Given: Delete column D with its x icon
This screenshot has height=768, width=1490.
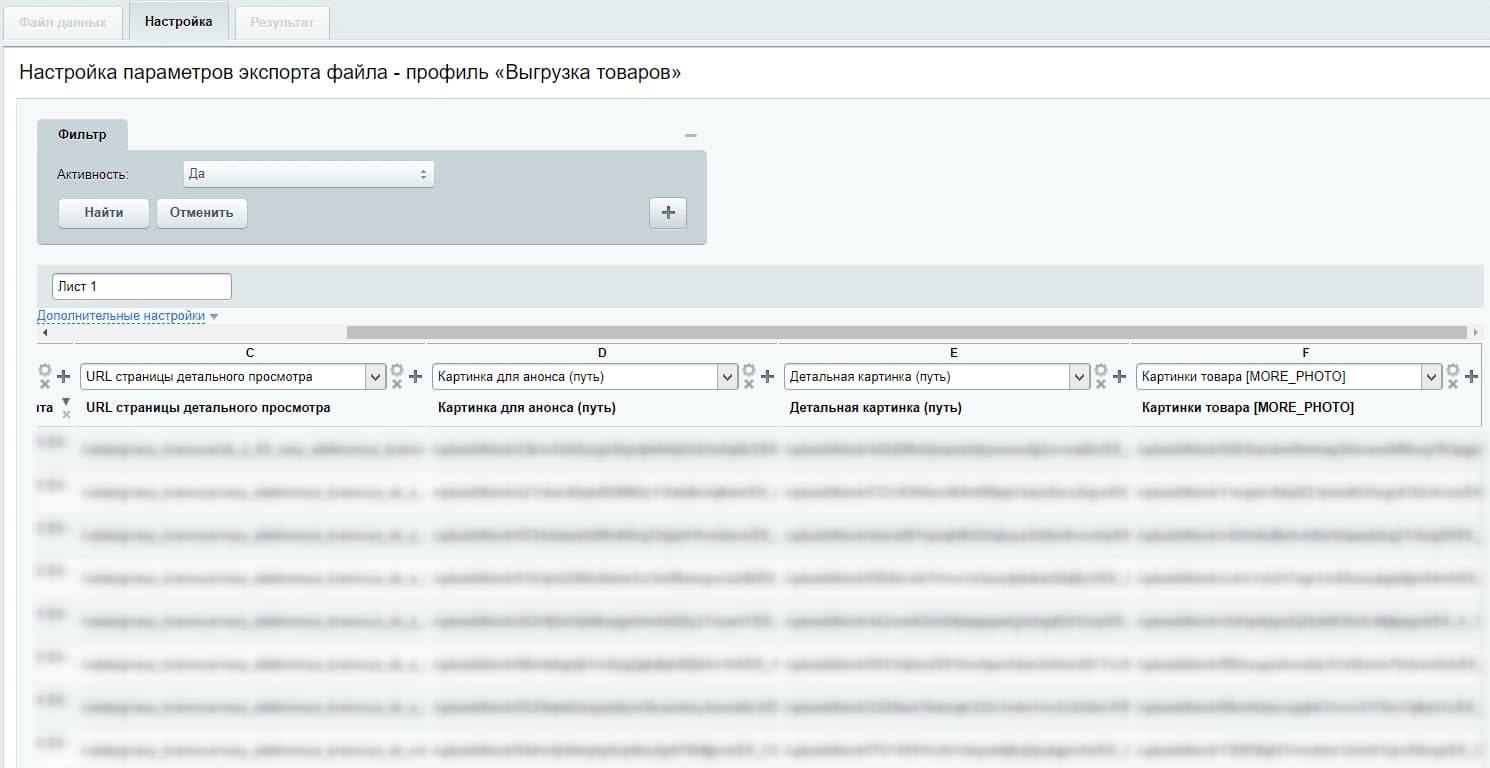Looking at the screenshot, I should click(750, 383).
